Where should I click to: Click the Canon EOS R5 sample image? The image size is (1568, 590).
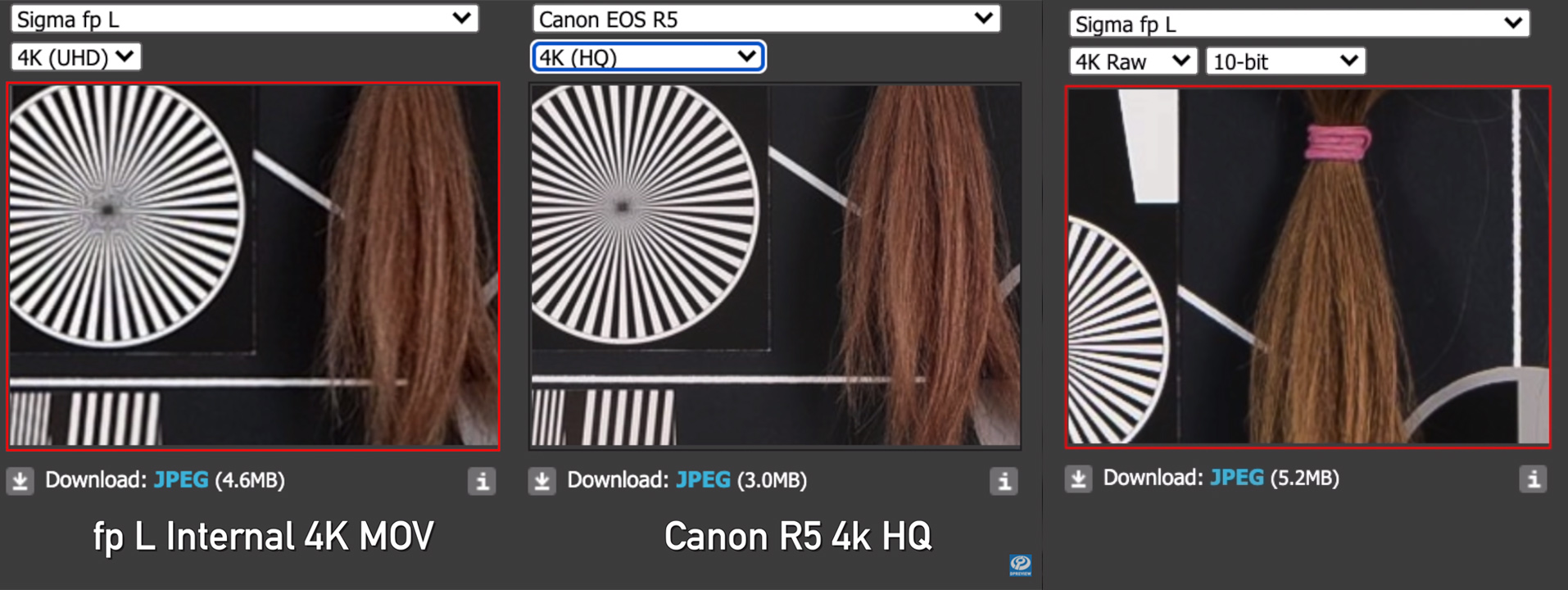pos(775,266)
